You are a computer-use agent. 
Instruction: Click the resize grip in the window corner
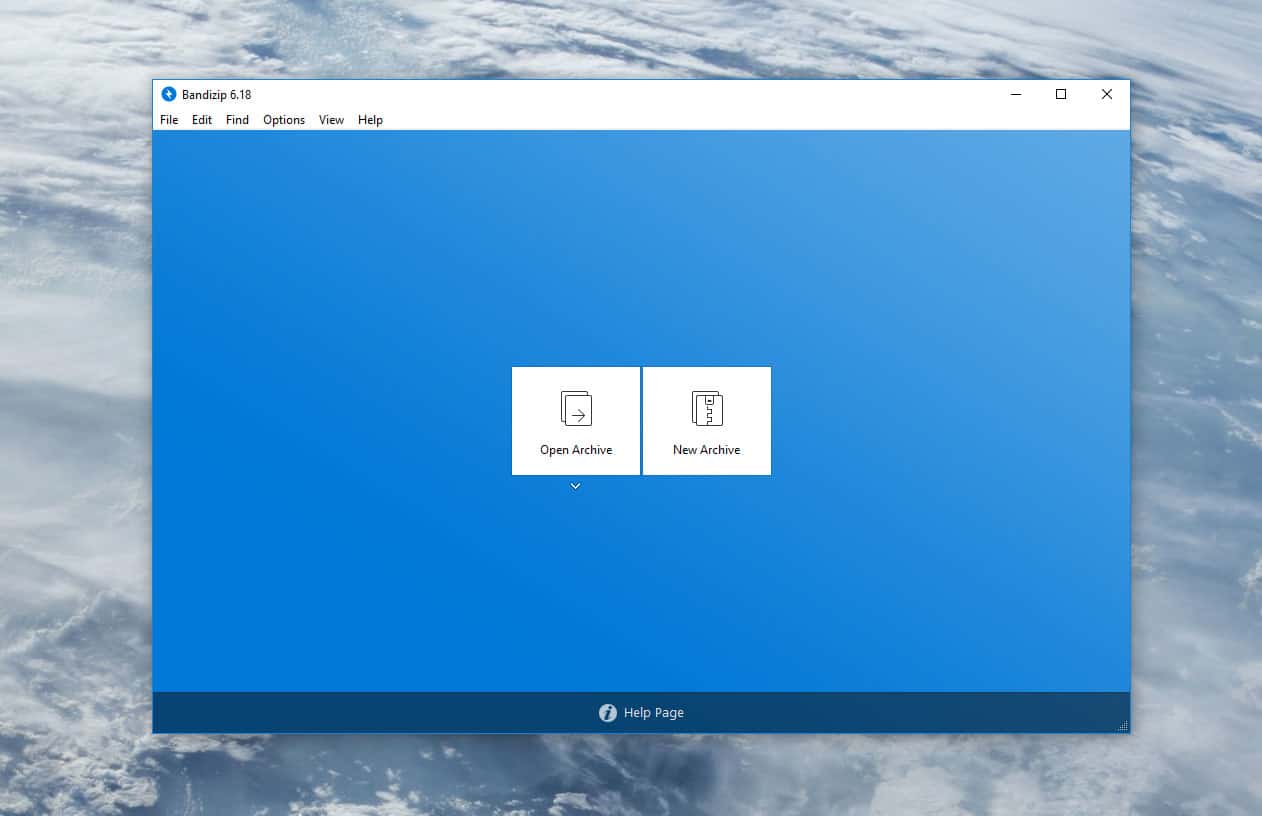coord(1123,726)
